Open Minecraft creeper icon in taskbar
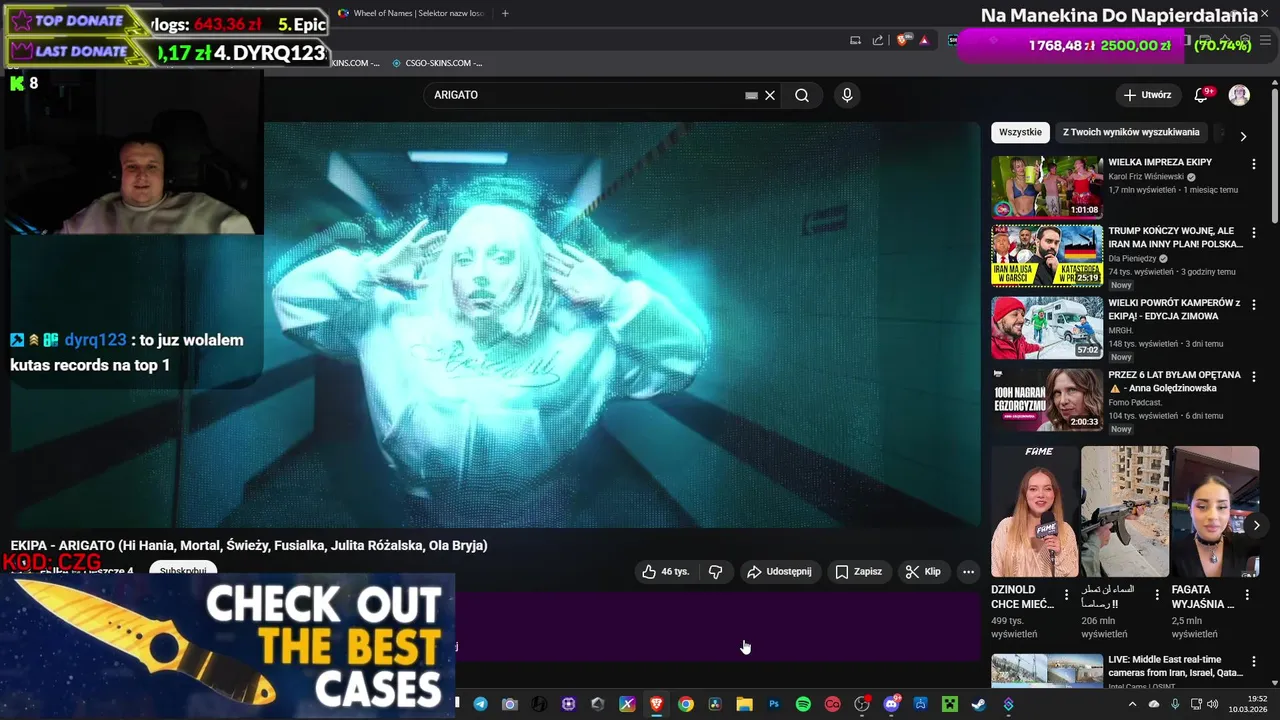The image size is (1280, 720). (949, 704)
